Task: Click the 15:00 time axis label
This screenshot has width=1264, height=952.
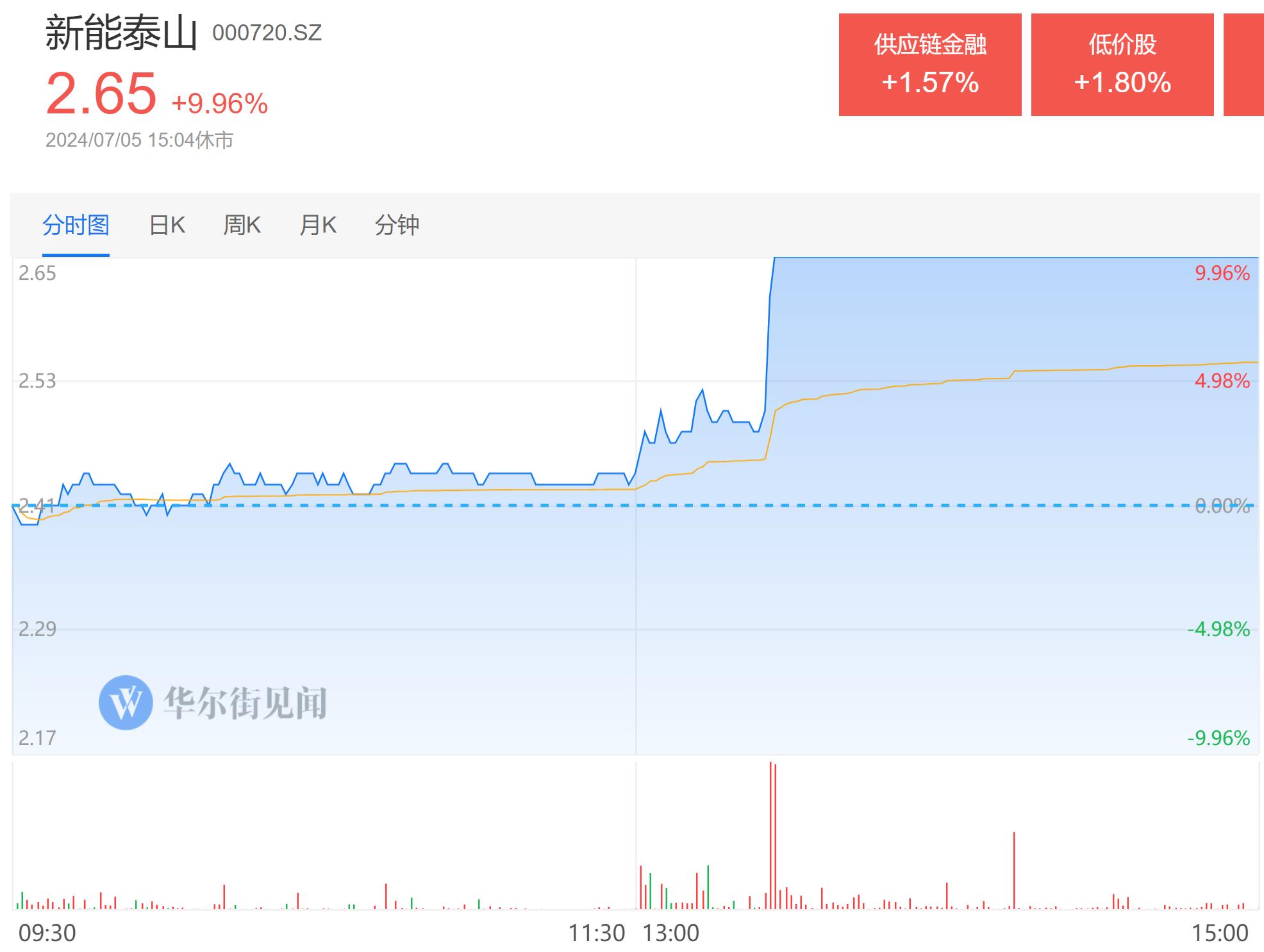Action: (1220, 933)
